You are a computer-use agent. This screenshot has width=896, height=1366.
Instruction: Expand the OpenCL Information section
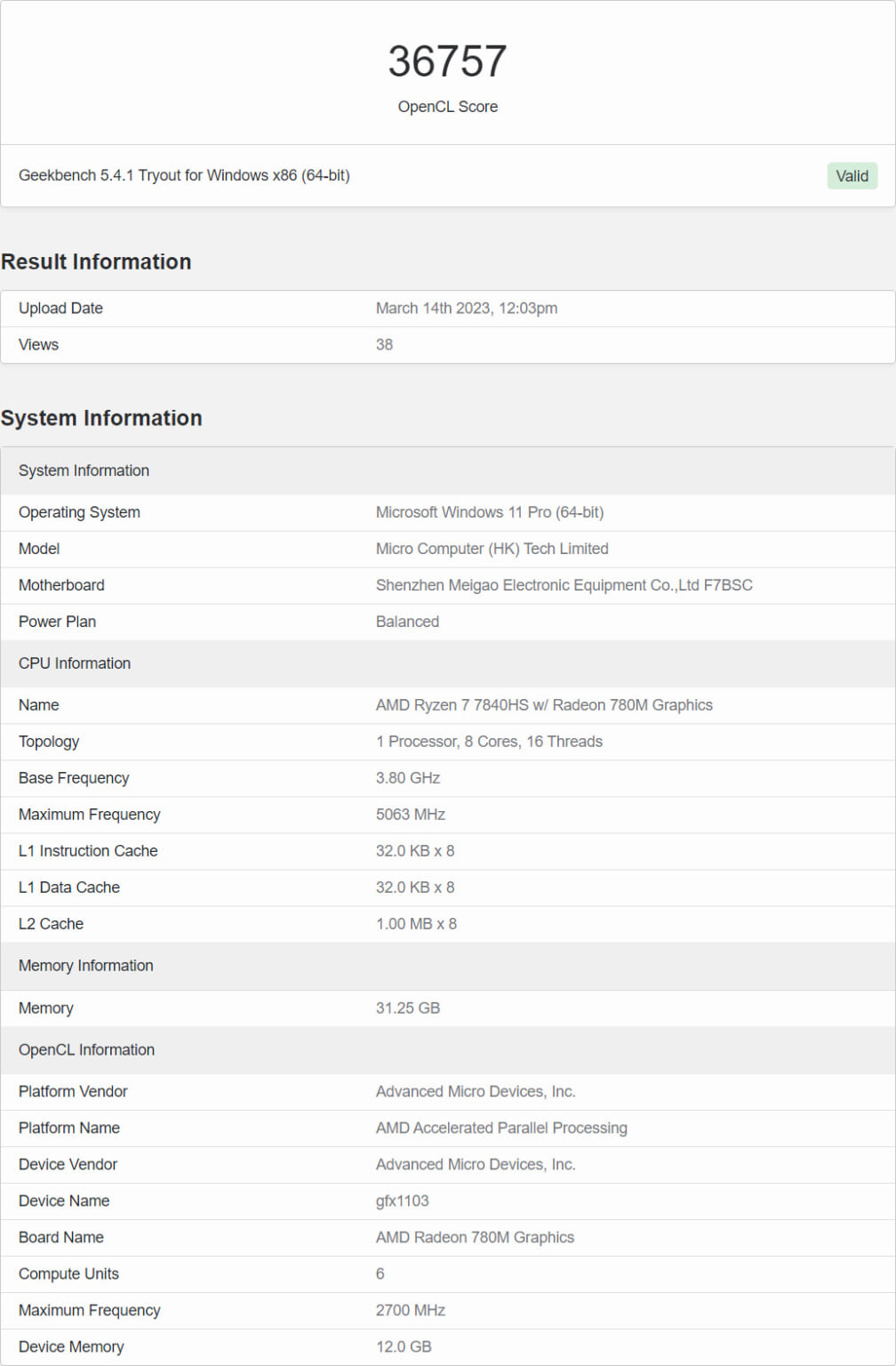[86, 1049]
